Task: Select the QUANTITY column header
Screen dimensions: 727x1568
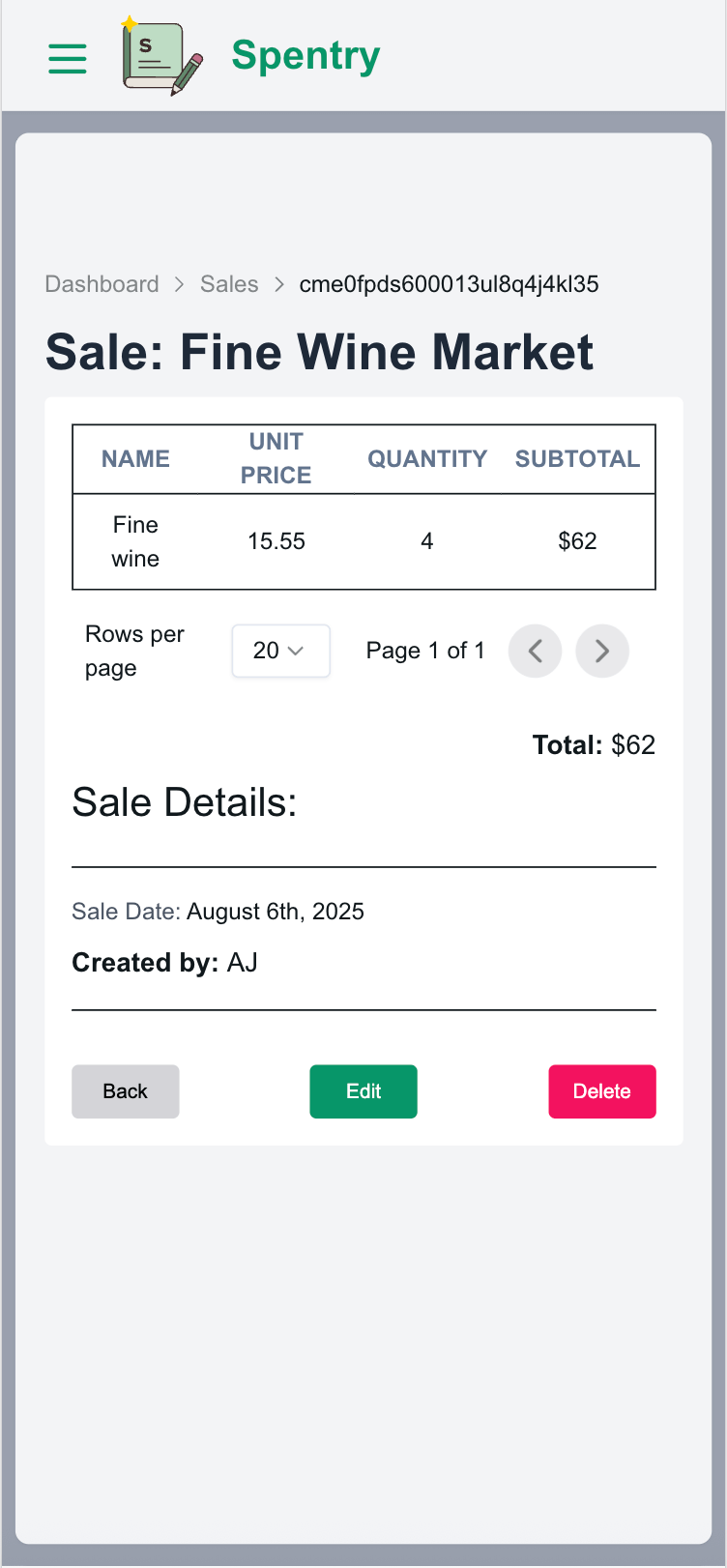Action: click(426, 458)
